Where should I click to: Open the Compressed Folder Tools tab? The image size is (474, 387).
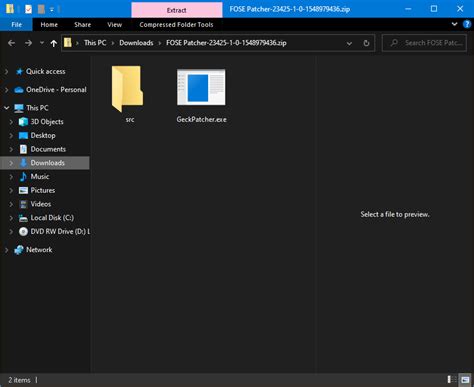click(176, 25)
